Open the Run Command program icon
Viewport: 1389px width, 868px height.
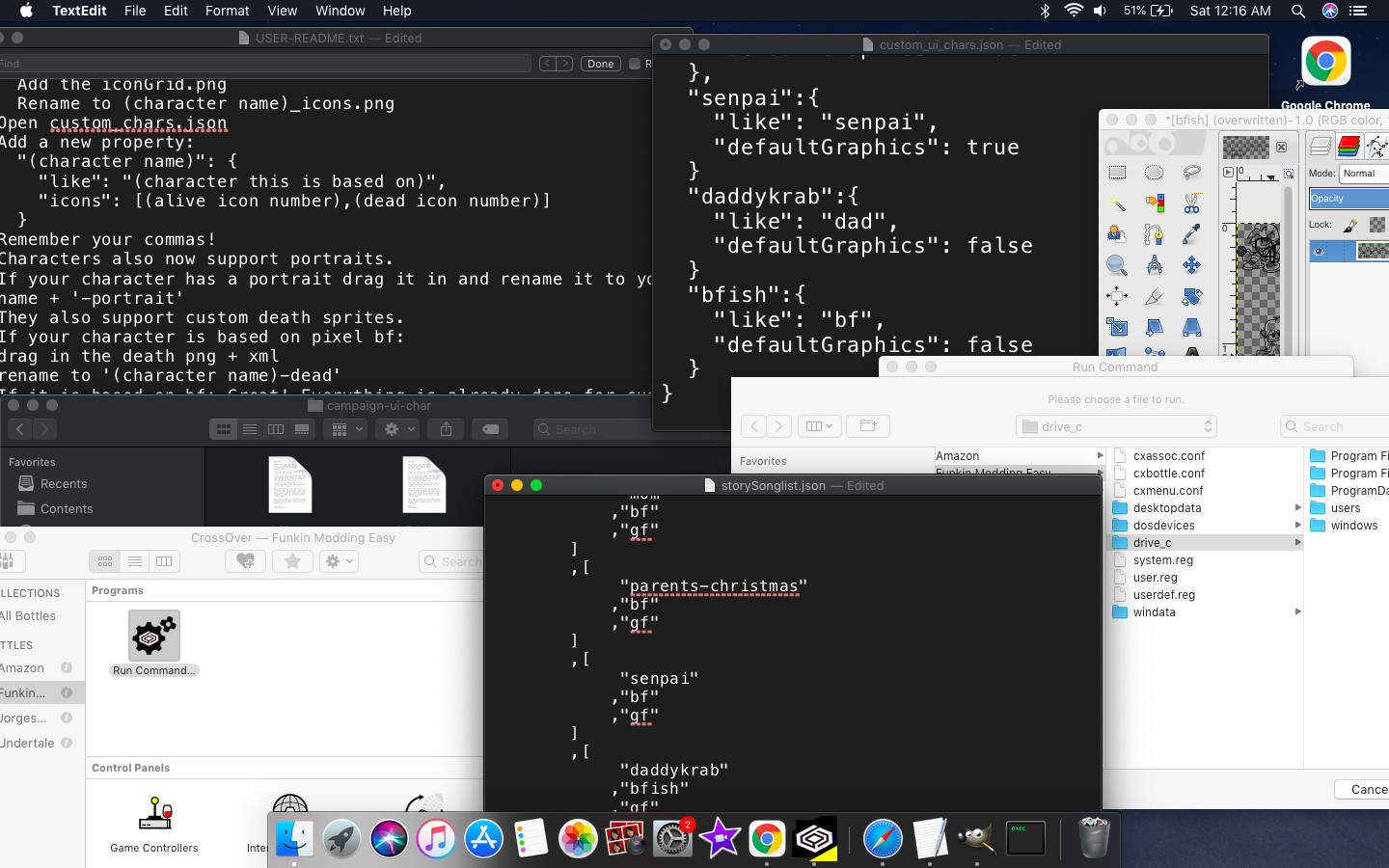click(154, 637)
